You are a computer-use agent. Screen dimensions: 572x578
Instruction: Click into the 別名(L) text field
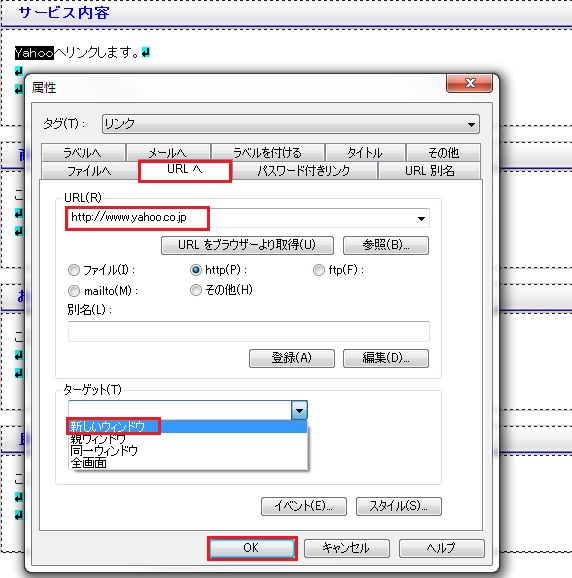[x=249, y=331]
